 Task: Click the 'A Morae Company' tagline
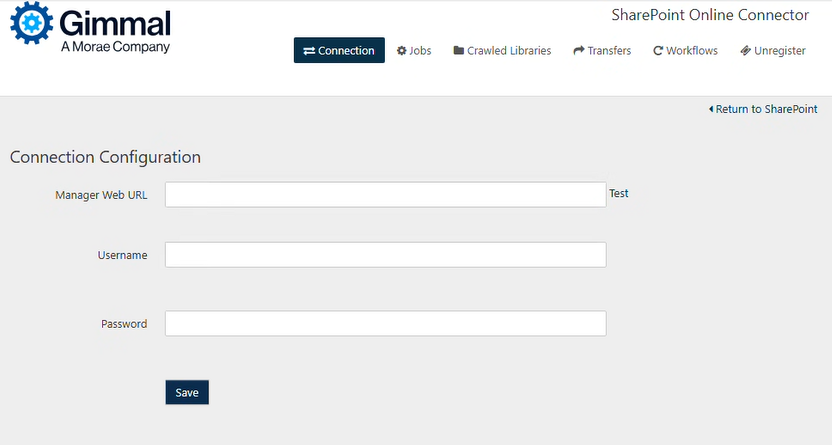pos(115,47)
